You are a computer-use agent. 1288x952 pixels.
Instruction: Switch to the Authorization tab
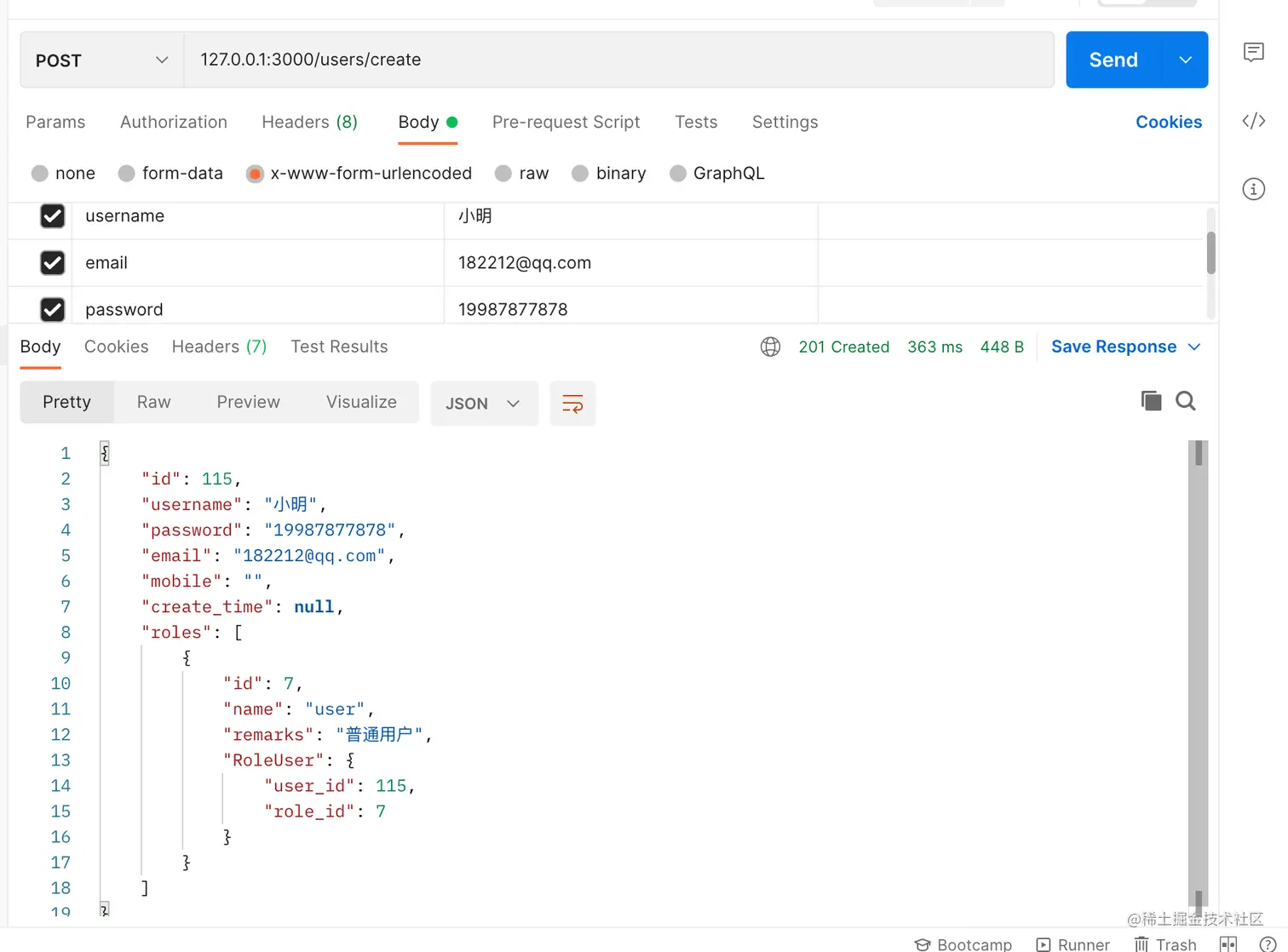174,122
